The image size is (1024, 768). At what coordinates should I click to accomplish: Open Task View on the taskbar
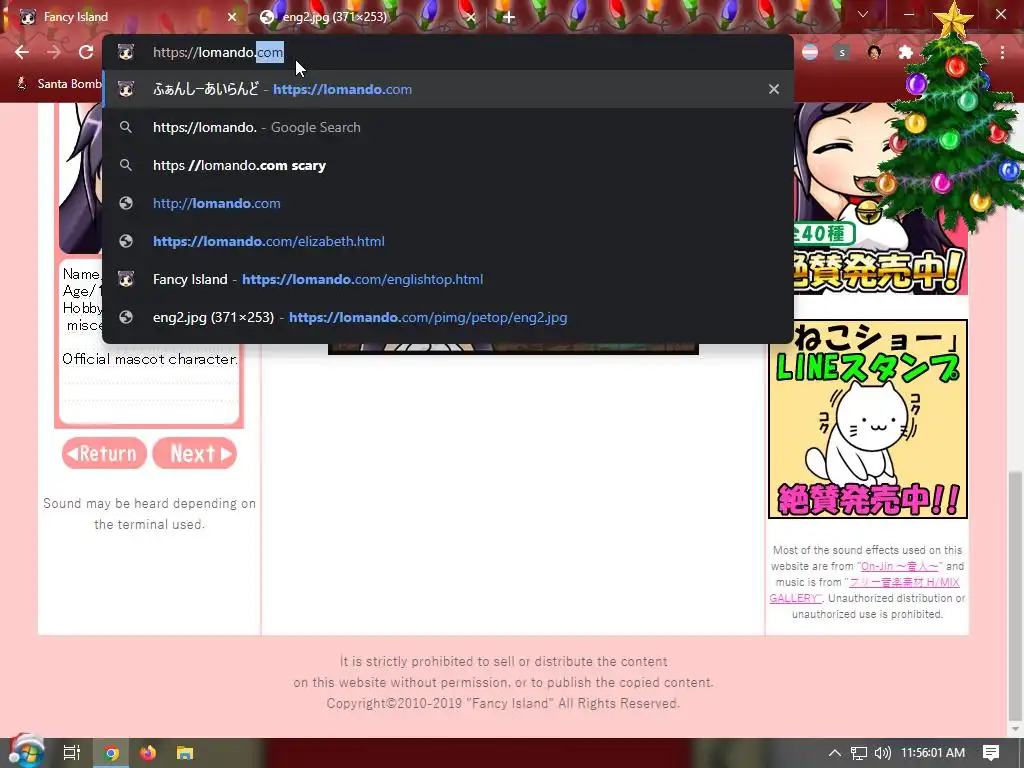(71, 753)
